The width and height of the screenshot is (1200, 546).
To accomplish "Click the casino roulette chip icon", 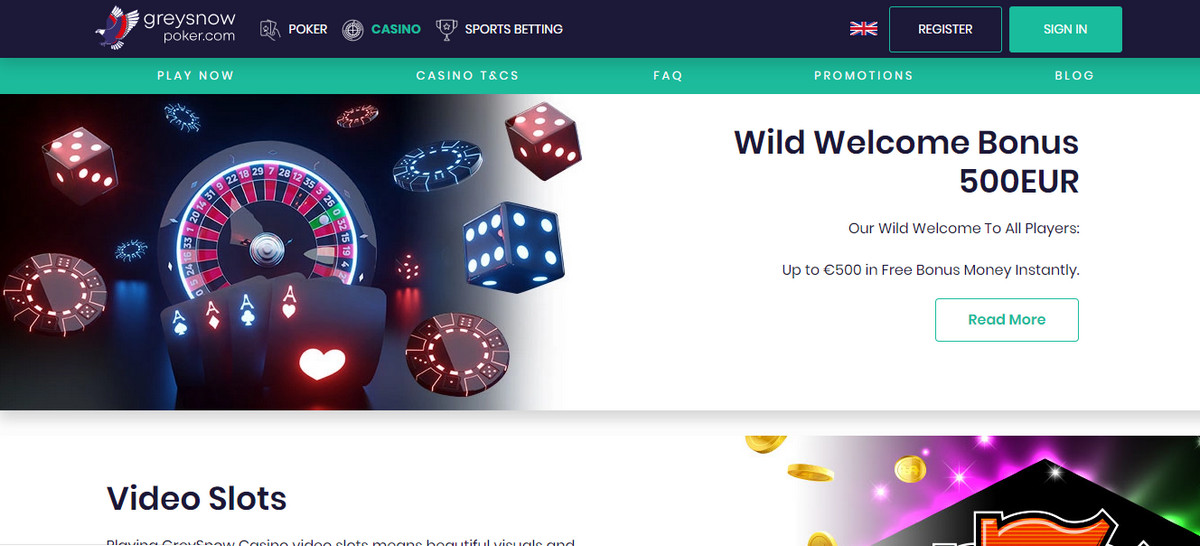I will [352, 29].
